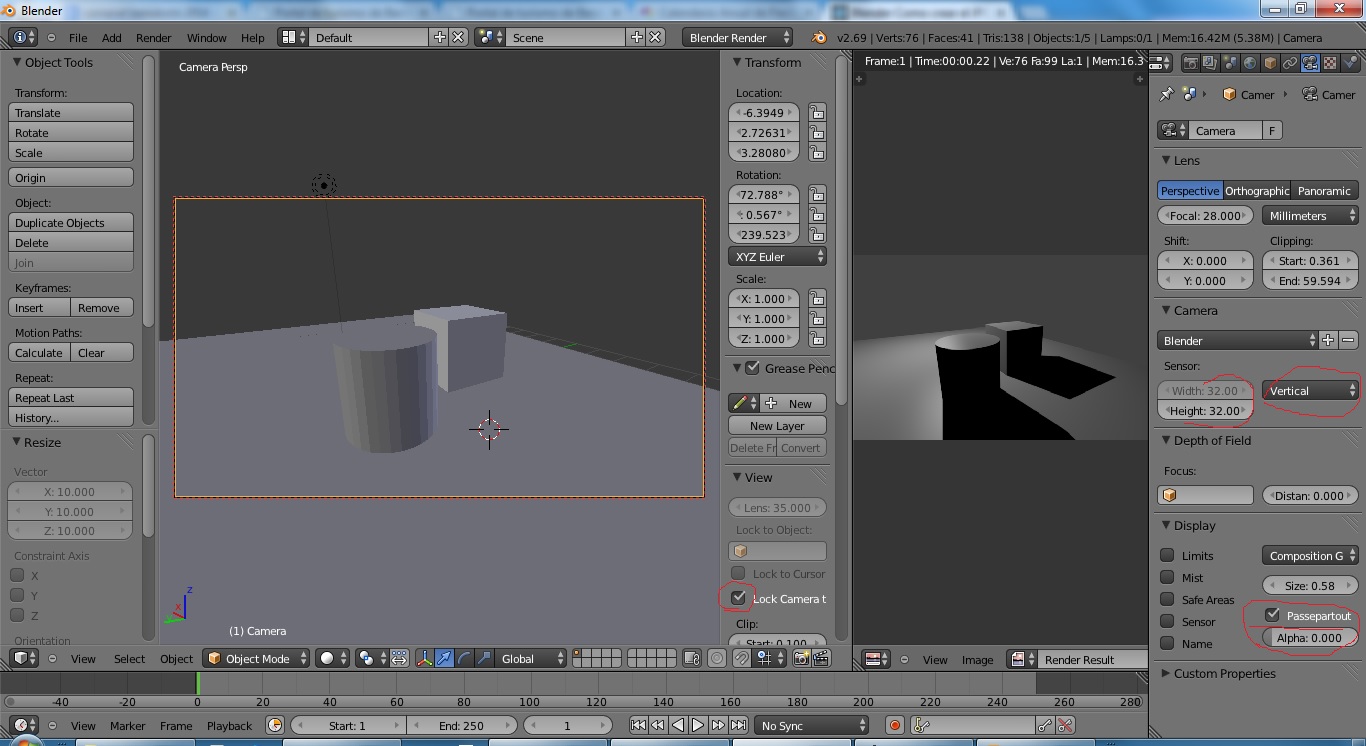Toggle proportional editing circle icon
The height and width of the screenshot is (746, 1366).
(717, 658)
